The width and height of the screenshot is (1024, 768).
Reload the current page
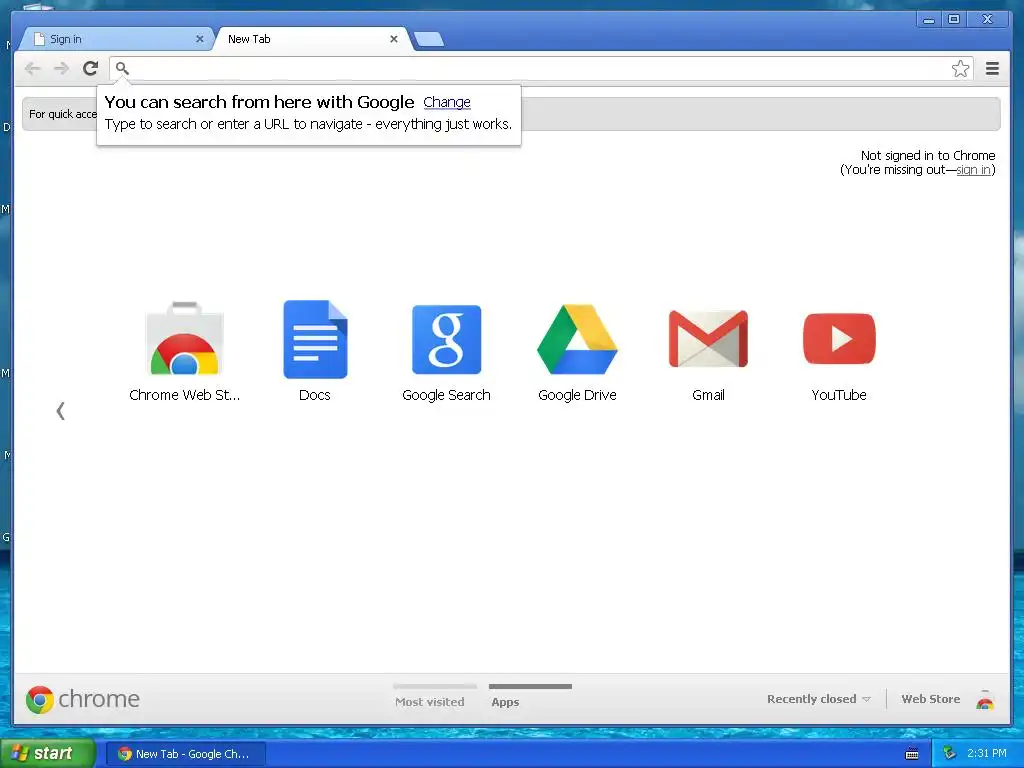[90, 68]
